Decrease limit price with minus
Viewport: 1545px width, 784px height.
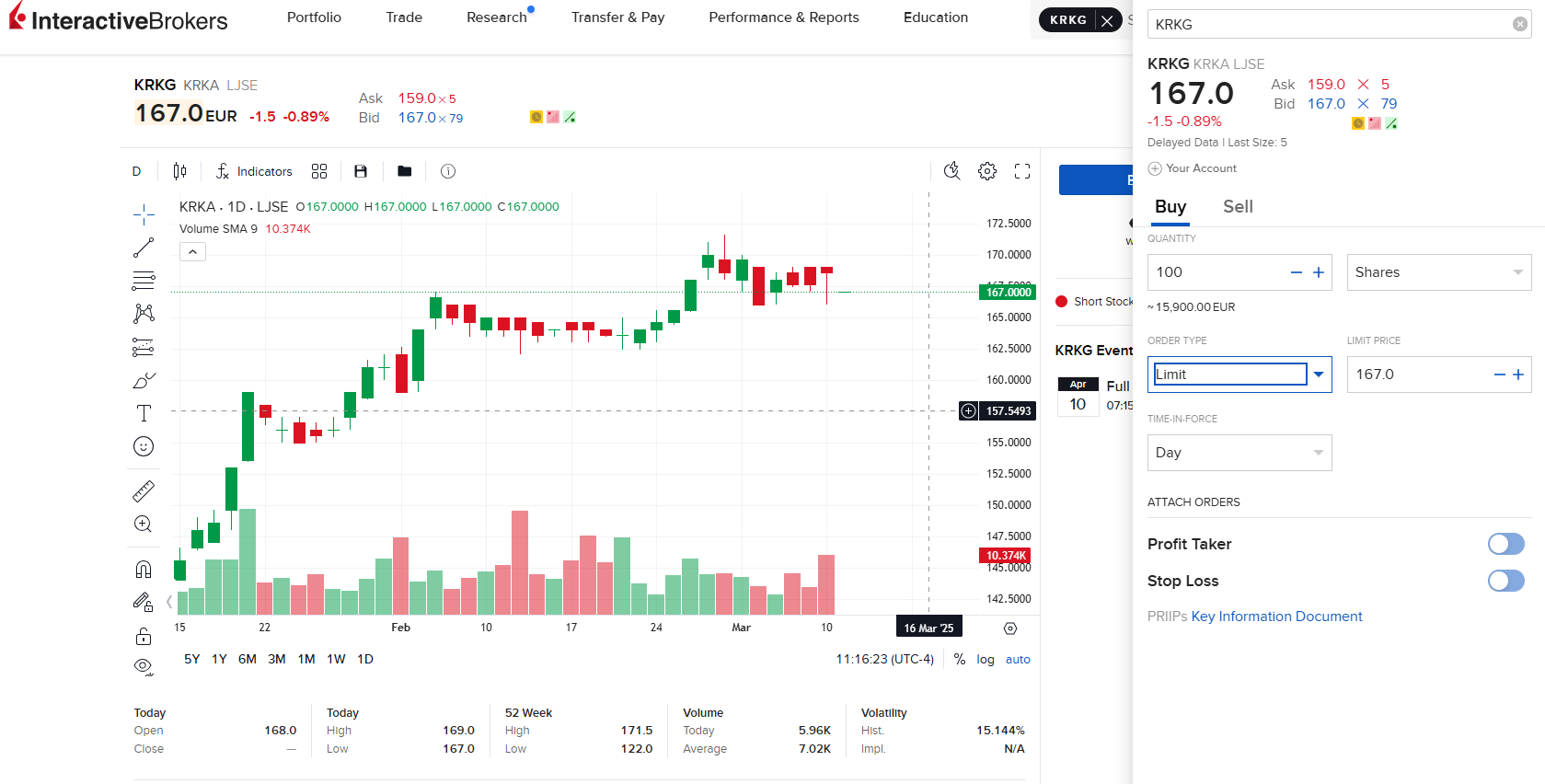[1499, 375]
